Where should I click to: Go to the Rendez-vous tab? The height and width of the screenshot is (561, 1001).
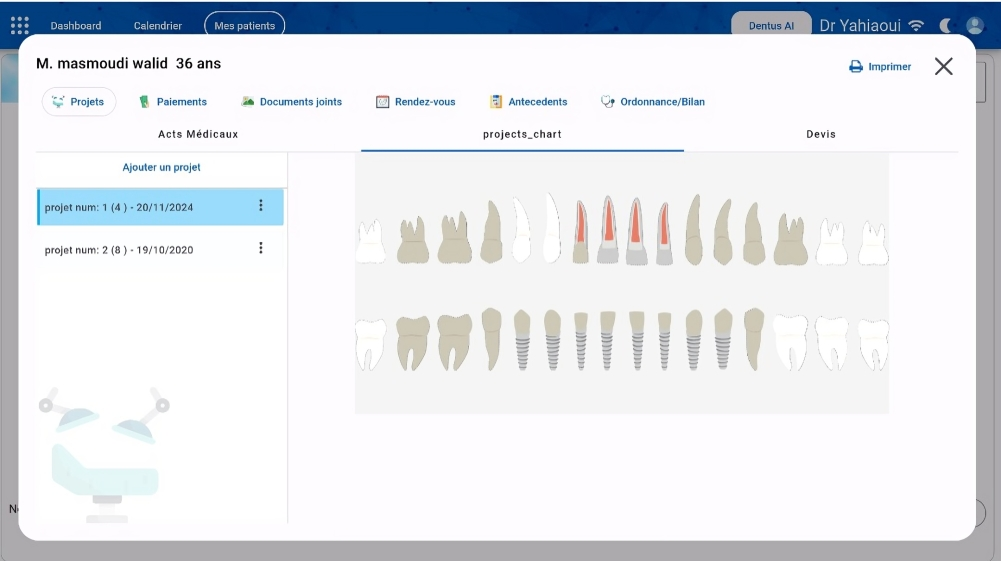point(415,102)
